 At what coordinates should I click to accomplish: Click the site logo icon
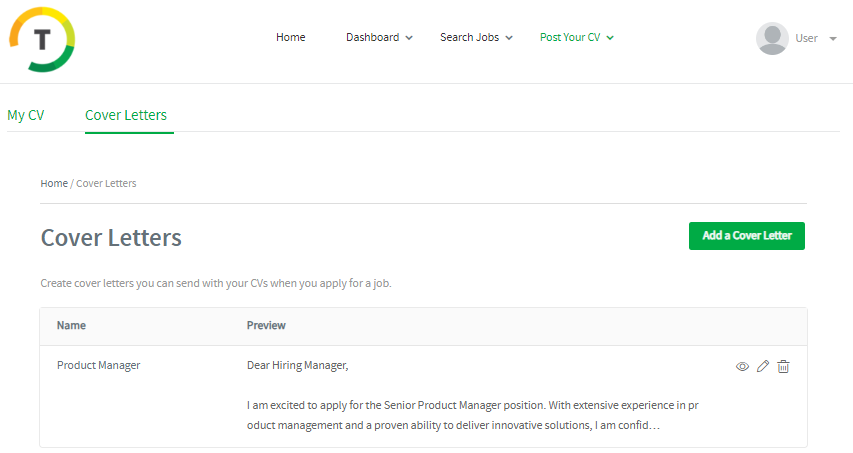pos(42,40)
